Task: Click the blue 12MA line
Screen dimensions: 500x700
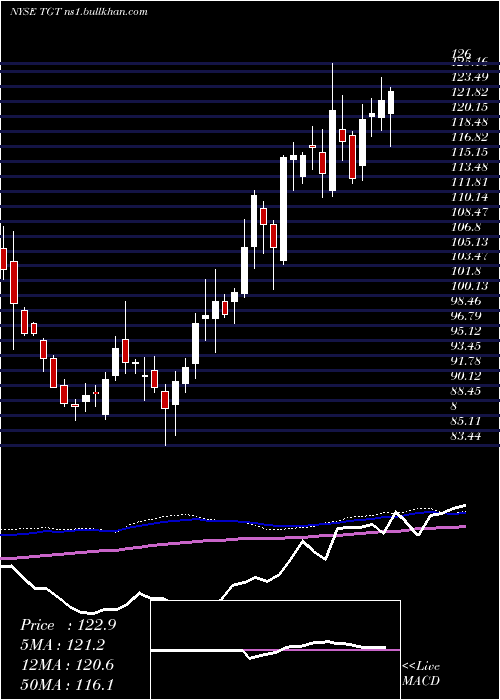Action: [232, 522]
